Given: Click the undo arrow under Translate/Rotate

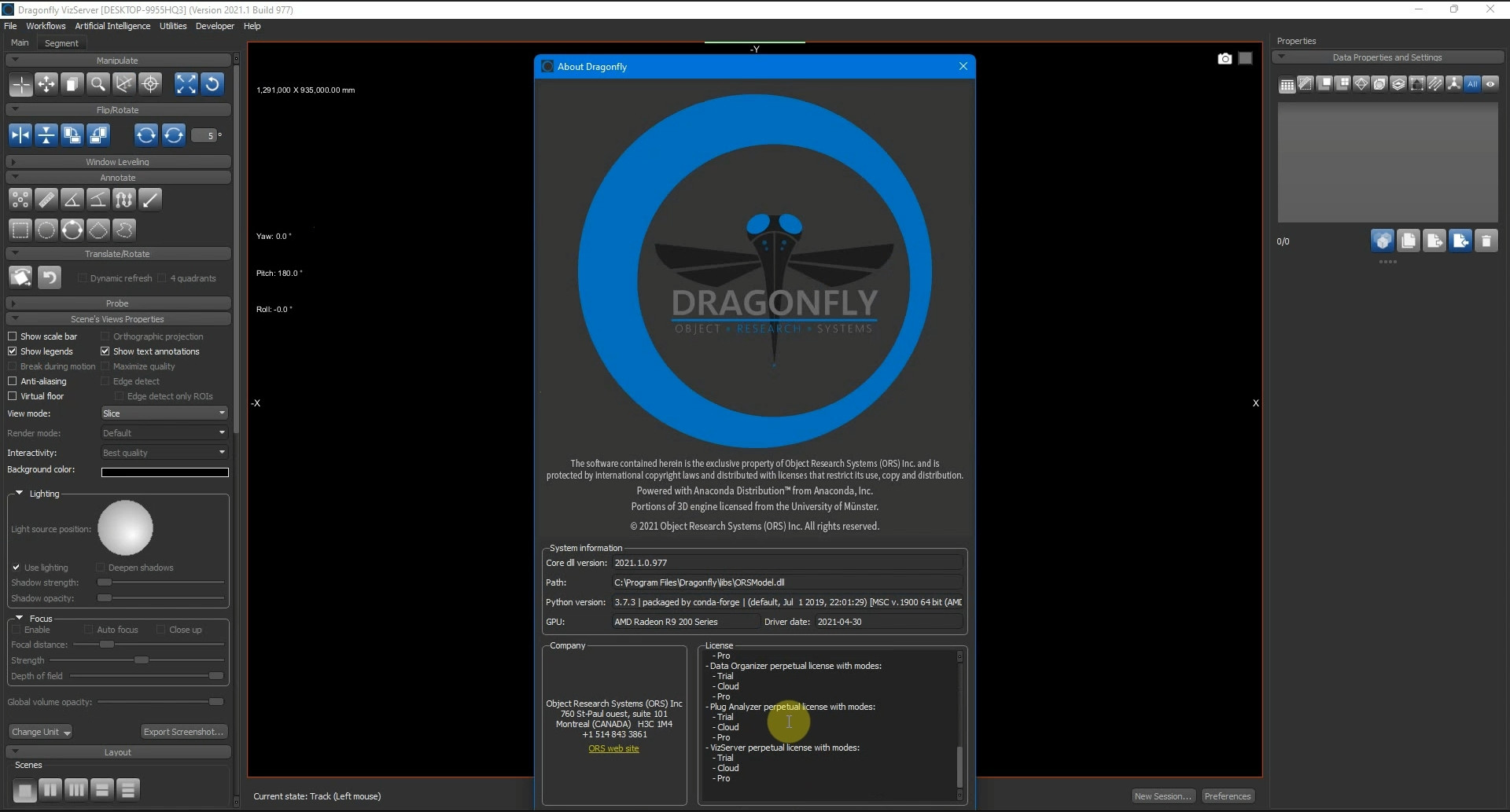Looking at the screenshot, I should 50,277.
